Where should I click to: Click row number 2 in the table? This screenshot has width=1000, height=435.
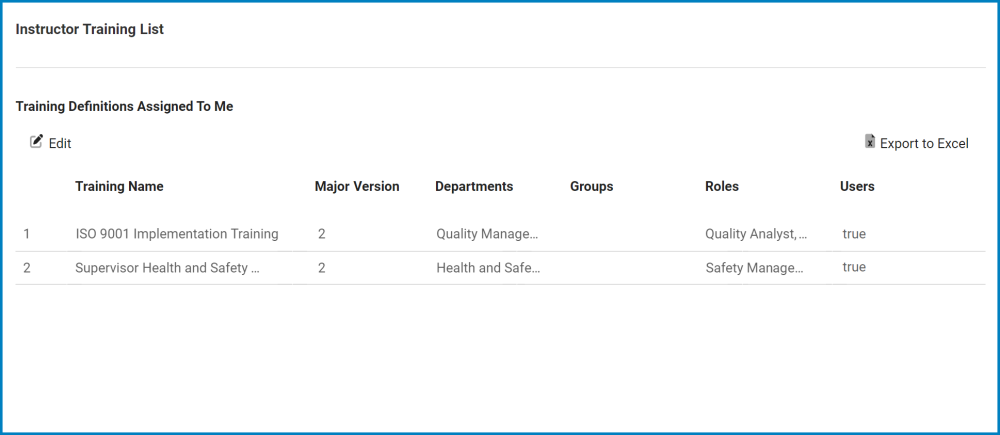click(x=27, y=268)
